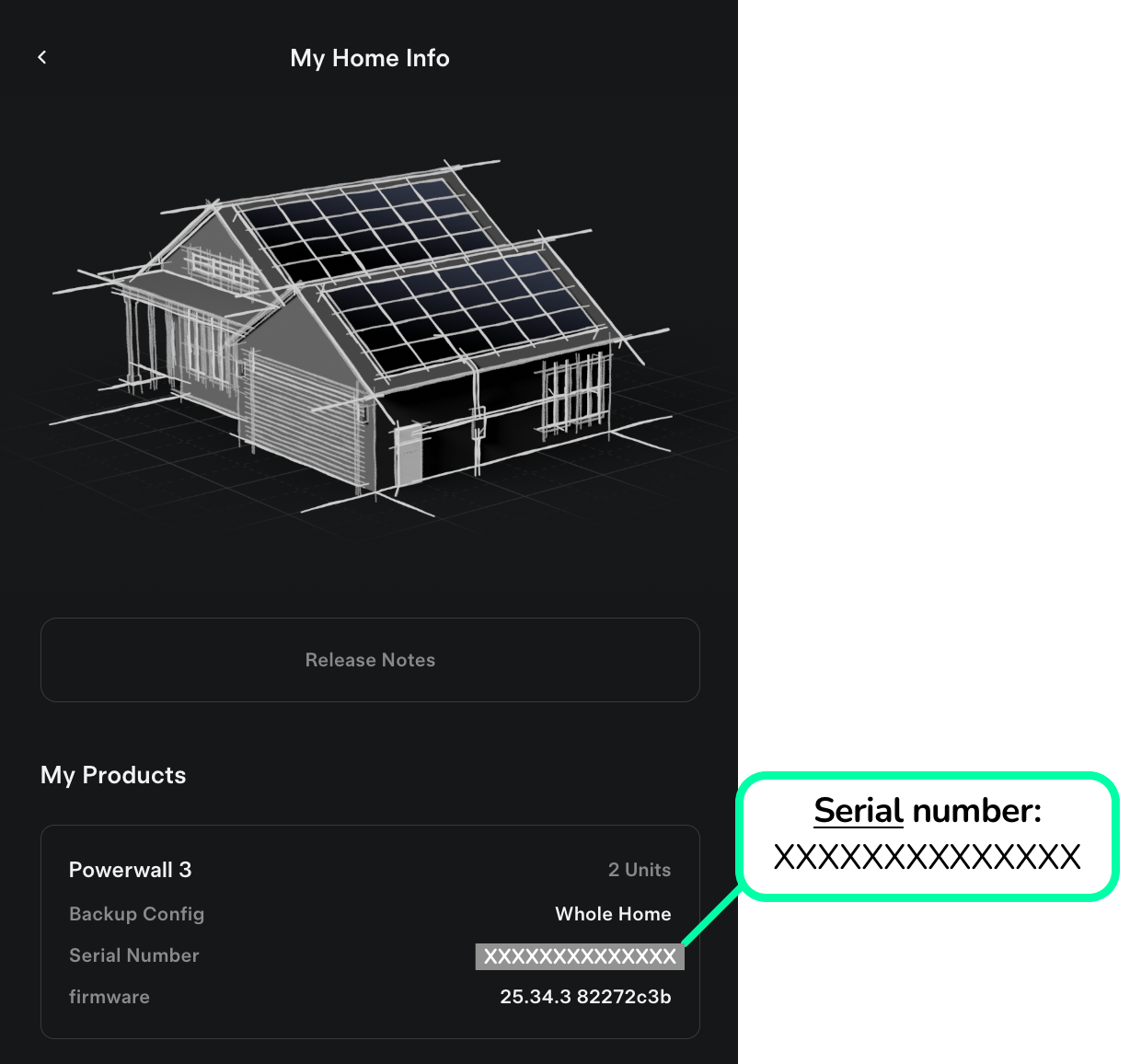This screenshot has width=1130, height=1064.
Task: Select the My Products section heading
Action: tap(113, 775)
